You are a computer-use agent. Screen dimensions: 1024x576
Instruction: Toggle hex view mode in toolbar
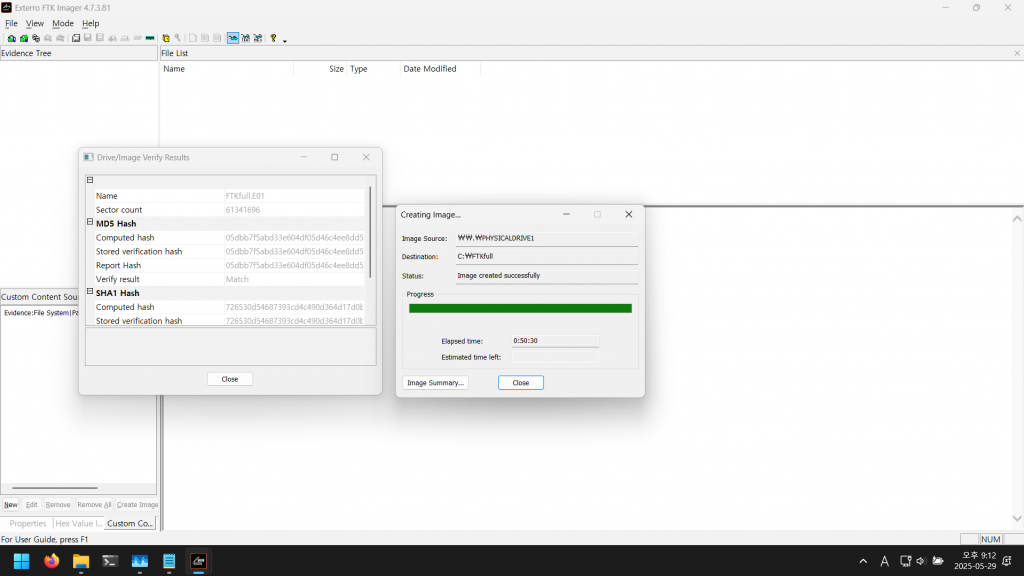point(258,39)
